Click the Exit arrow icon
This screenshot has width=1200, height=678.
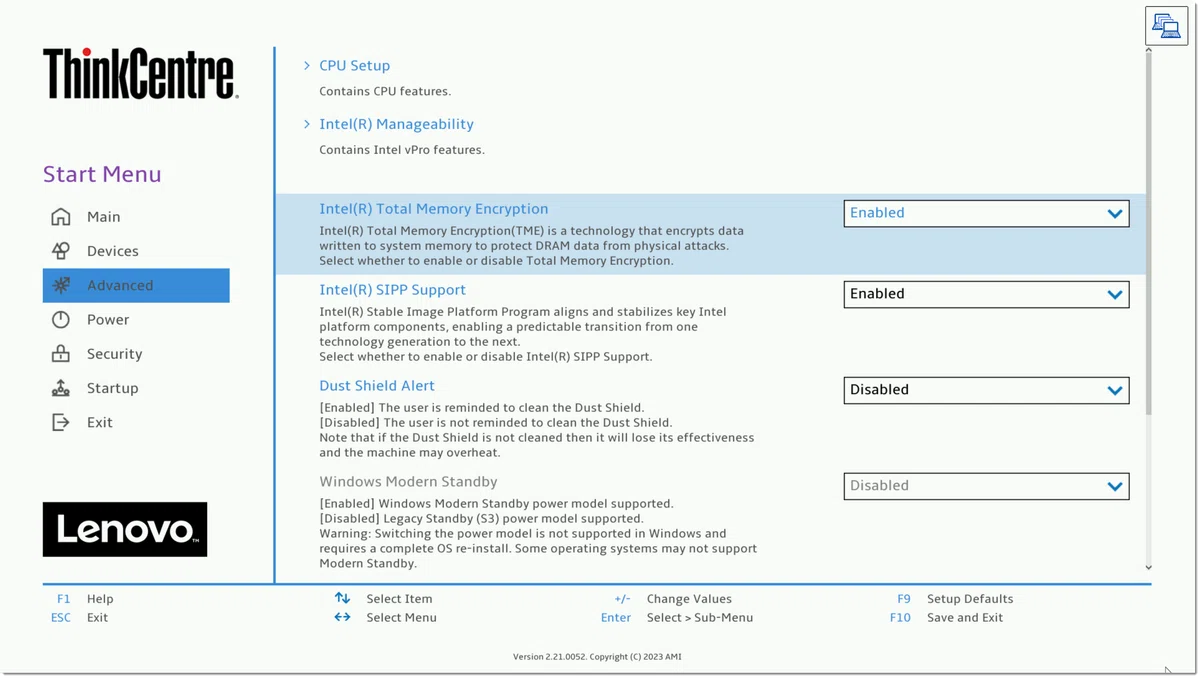pyautogui.click(x=61, y=422)
